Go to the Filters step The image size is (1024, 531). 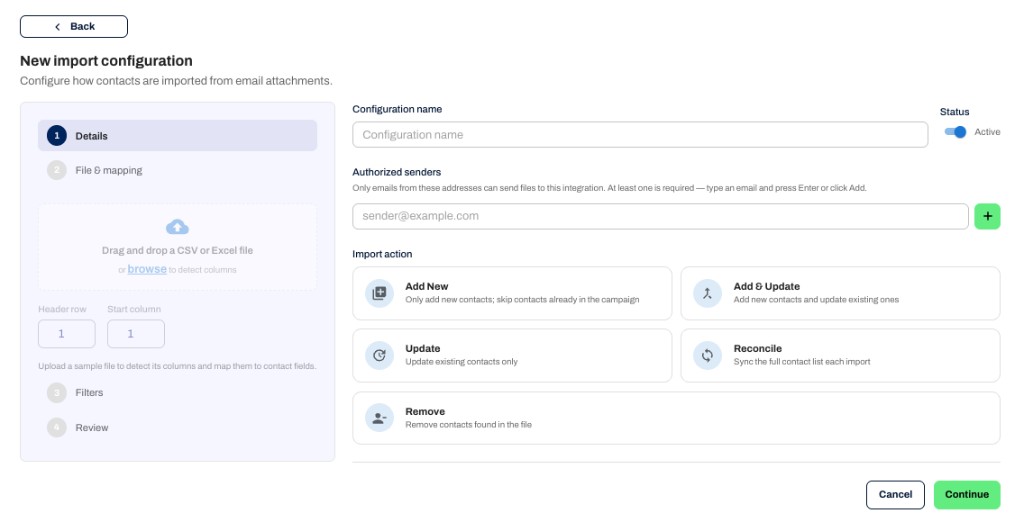click(178, 393)
